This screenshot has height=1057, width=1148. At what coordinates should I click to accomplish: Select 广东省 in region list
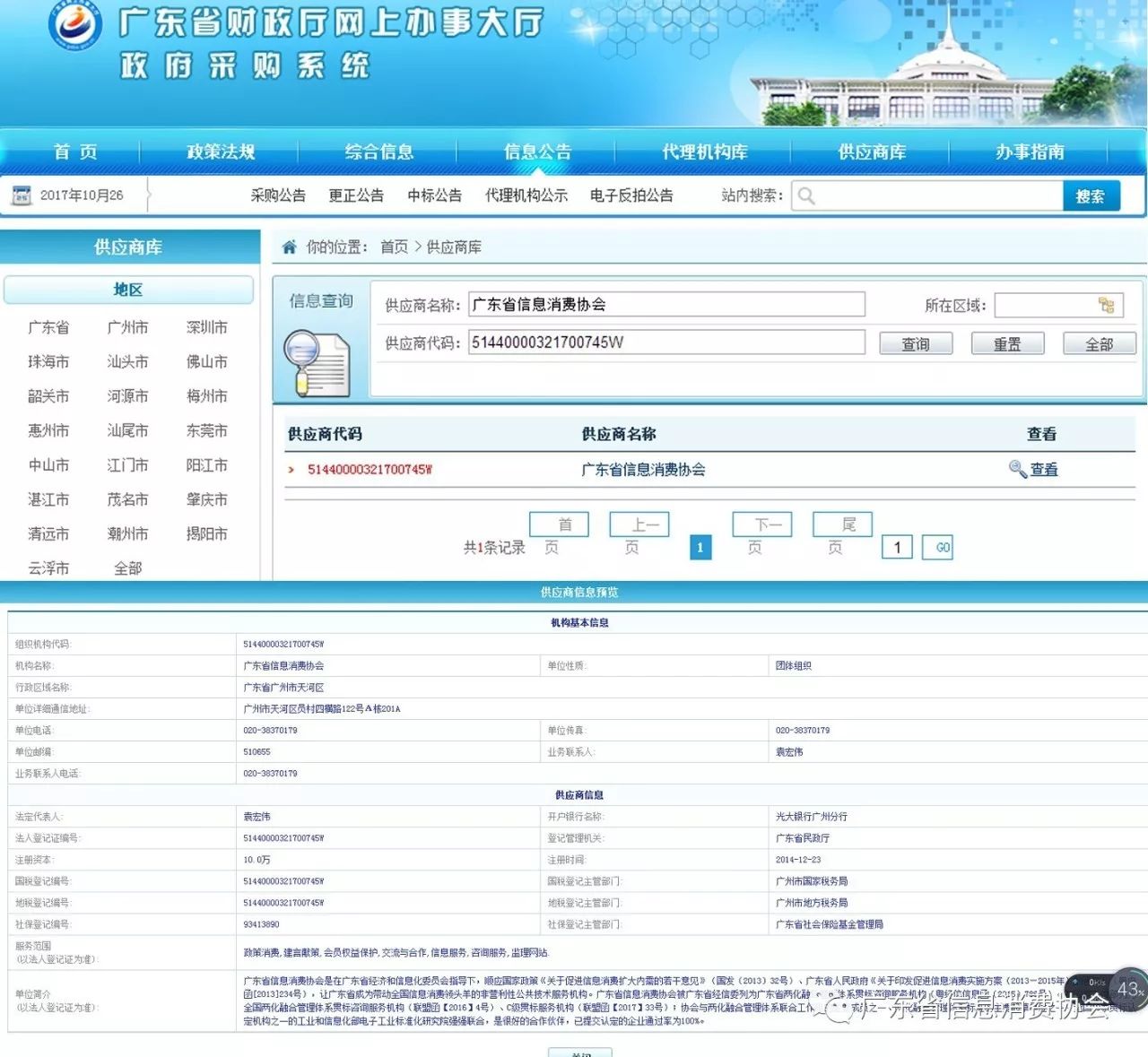click(48, 328)
